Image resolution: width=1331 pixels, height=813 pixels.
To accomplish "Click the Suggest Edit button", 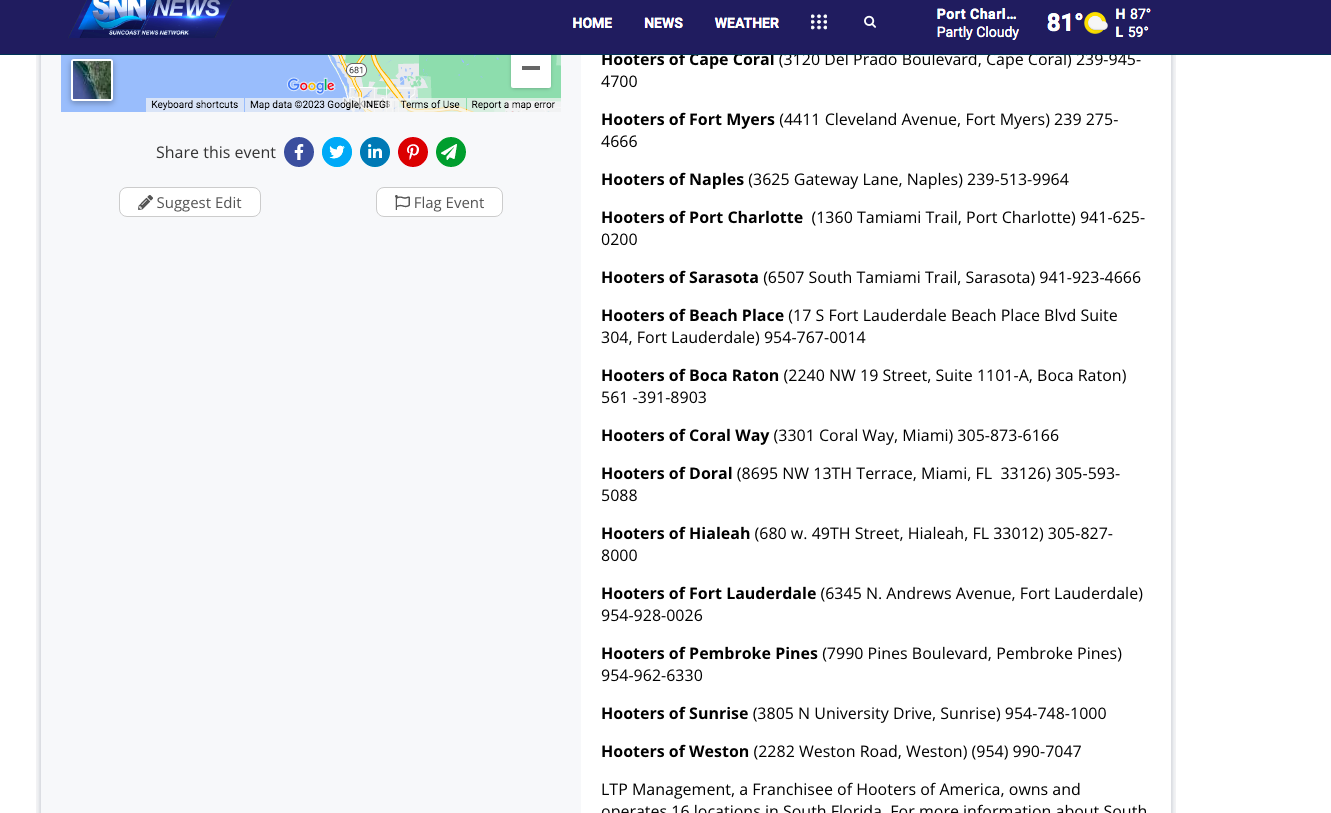I will (190, 202).
